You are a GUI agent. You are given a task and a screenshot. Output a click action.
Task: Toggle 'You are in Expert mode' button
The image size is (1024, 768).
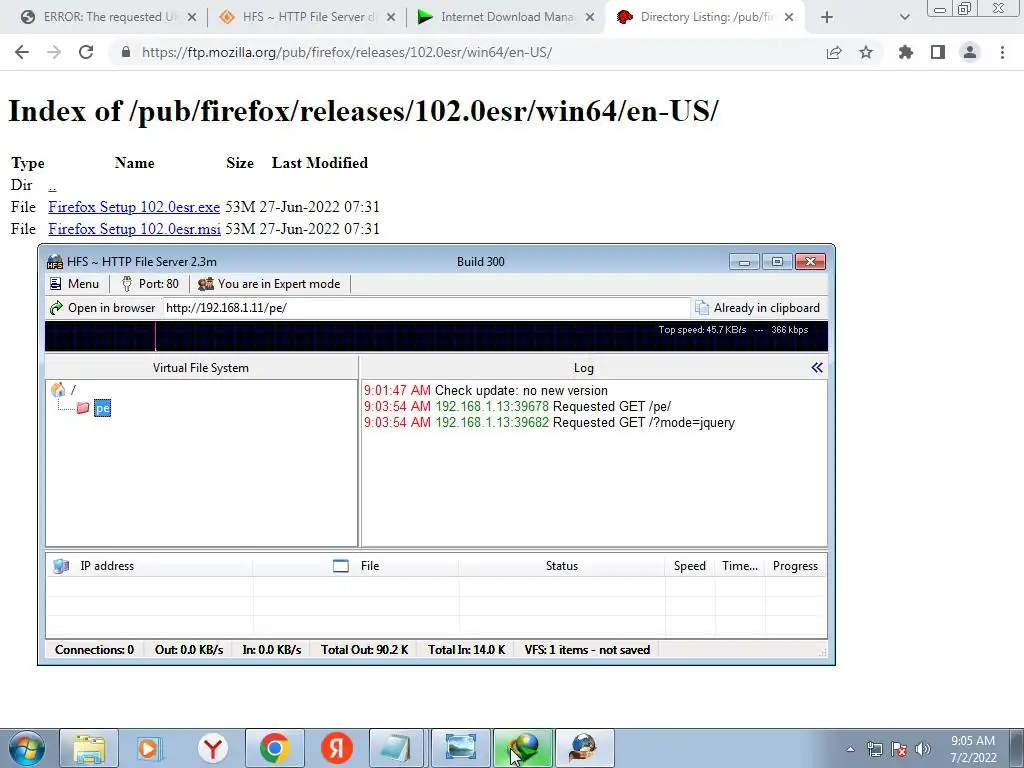coord(270,284)
